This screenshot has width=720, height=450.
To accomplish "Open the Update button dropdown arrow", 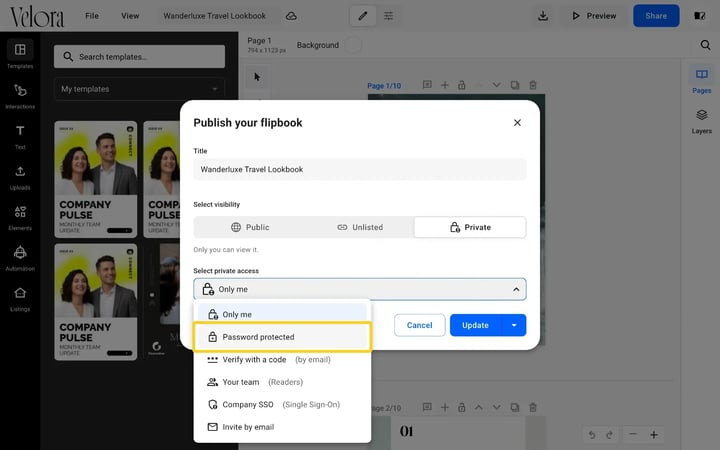I will 514,325.
